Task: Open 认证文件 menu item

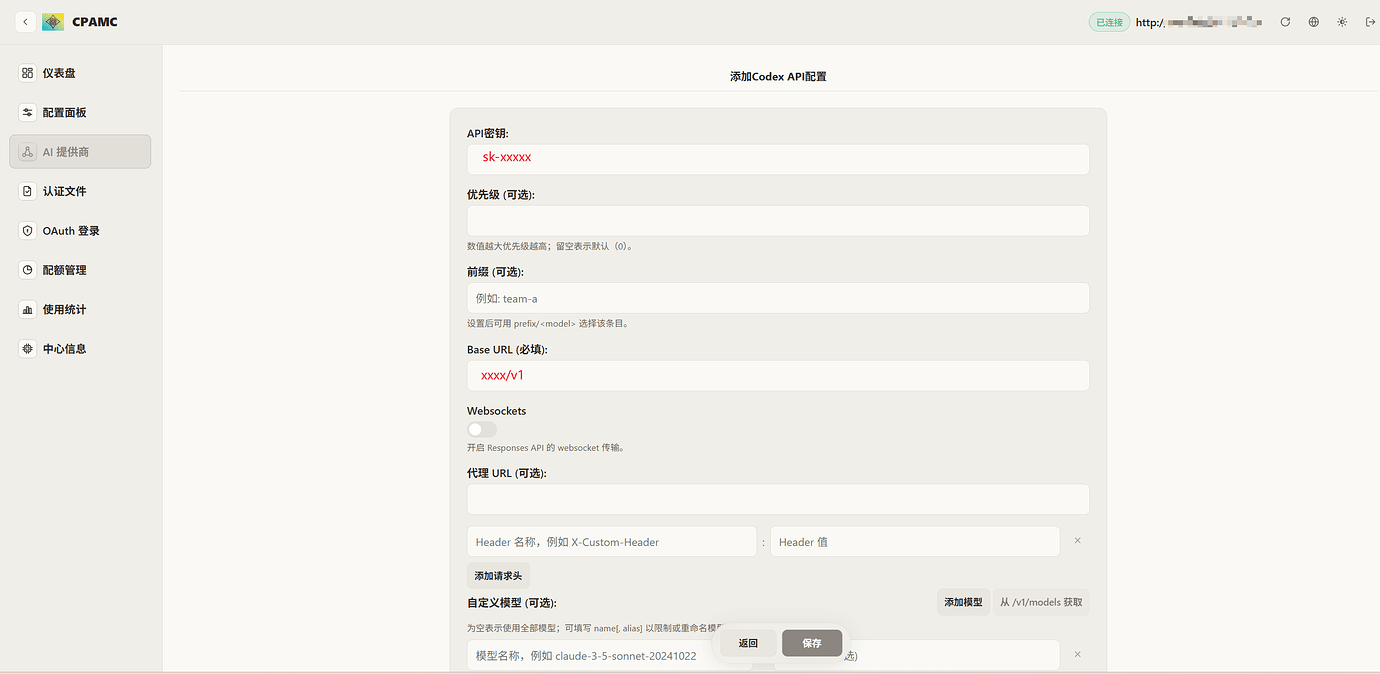Action: [80, 191]
